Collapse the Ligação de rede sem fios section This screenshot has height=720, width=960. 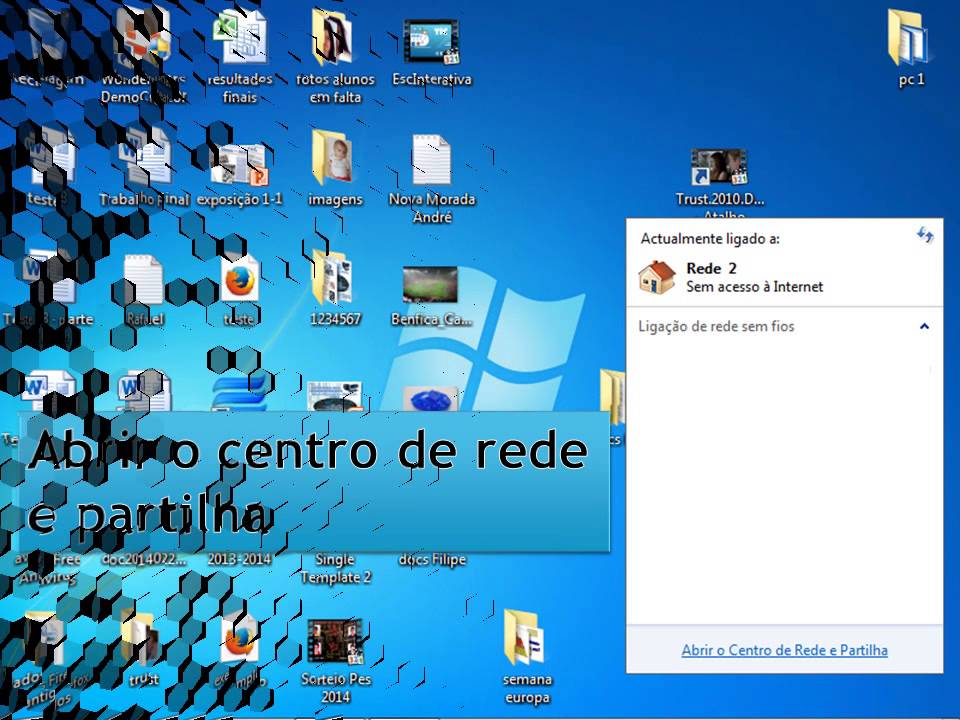tap(924, 326)
